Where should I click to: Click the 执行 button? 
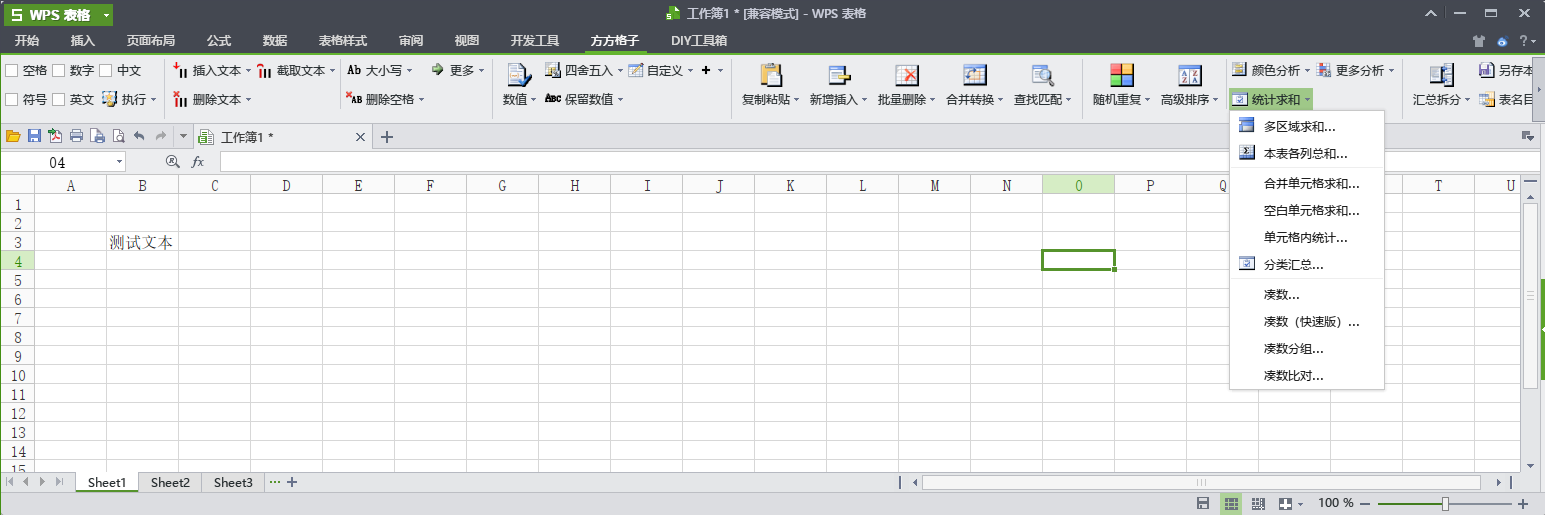tap(129, 99)
